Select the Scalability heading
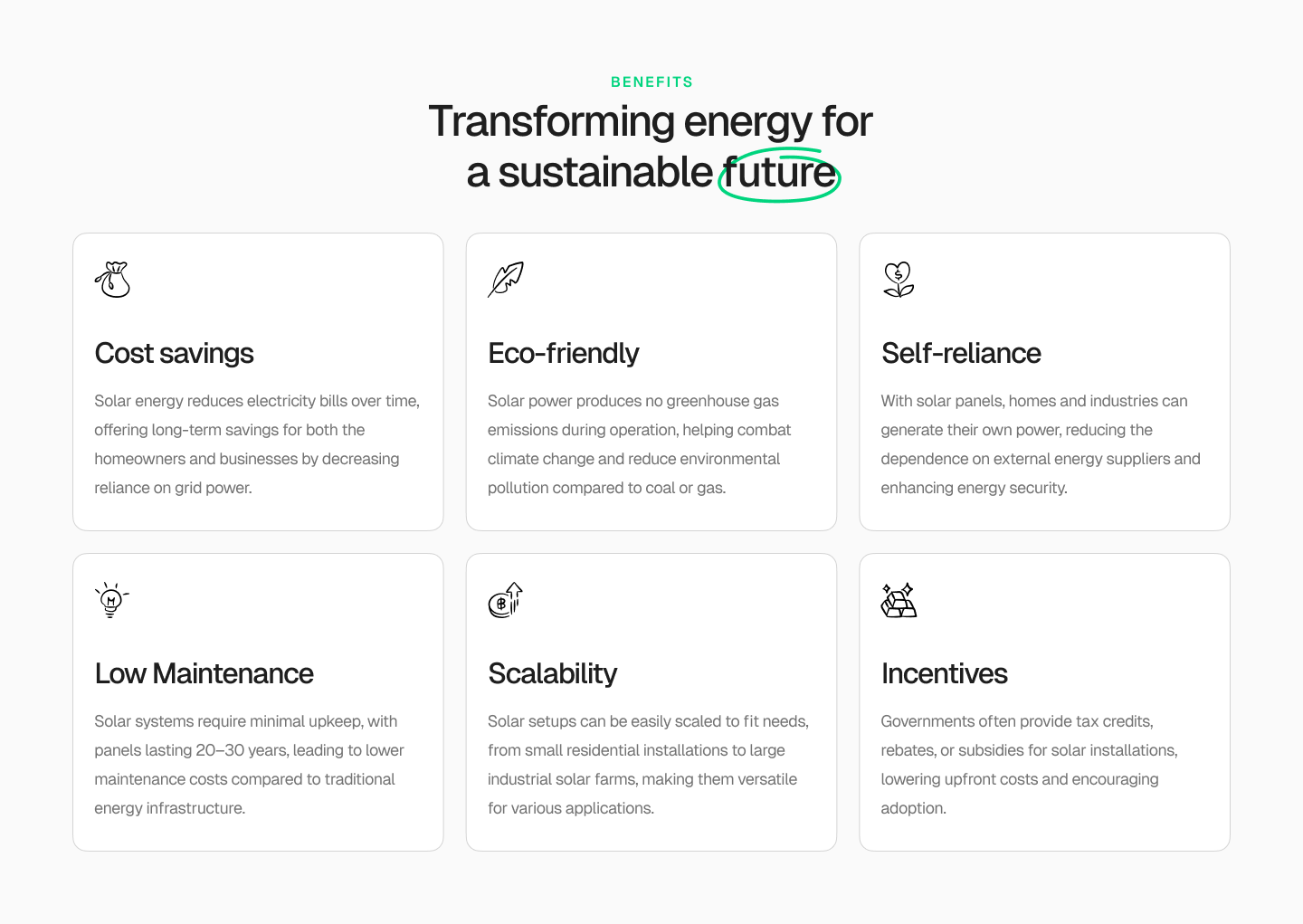This screenshot has height=924, width=1303. click(552, 673)
